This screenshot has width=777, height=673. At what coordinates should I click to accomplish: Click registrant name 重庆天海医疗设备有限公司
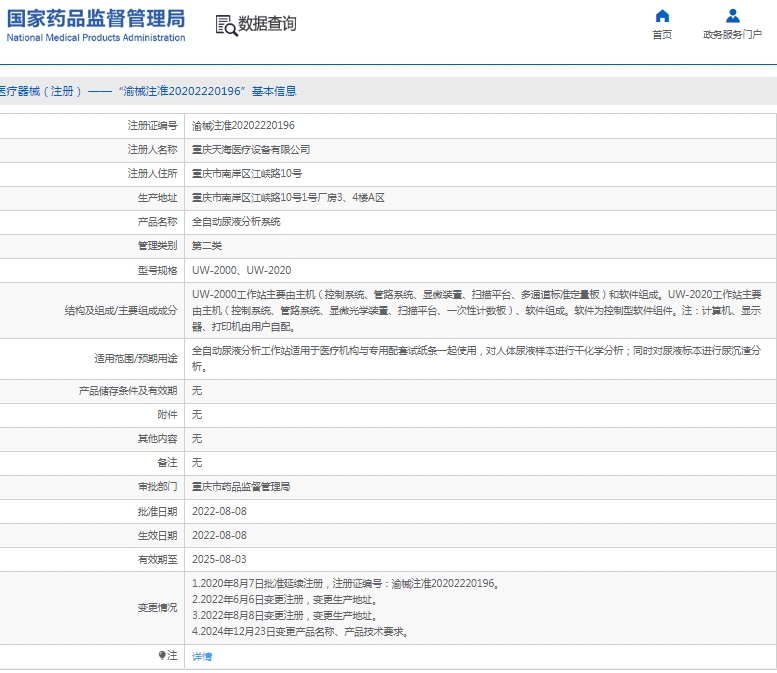tap(251, 150)
